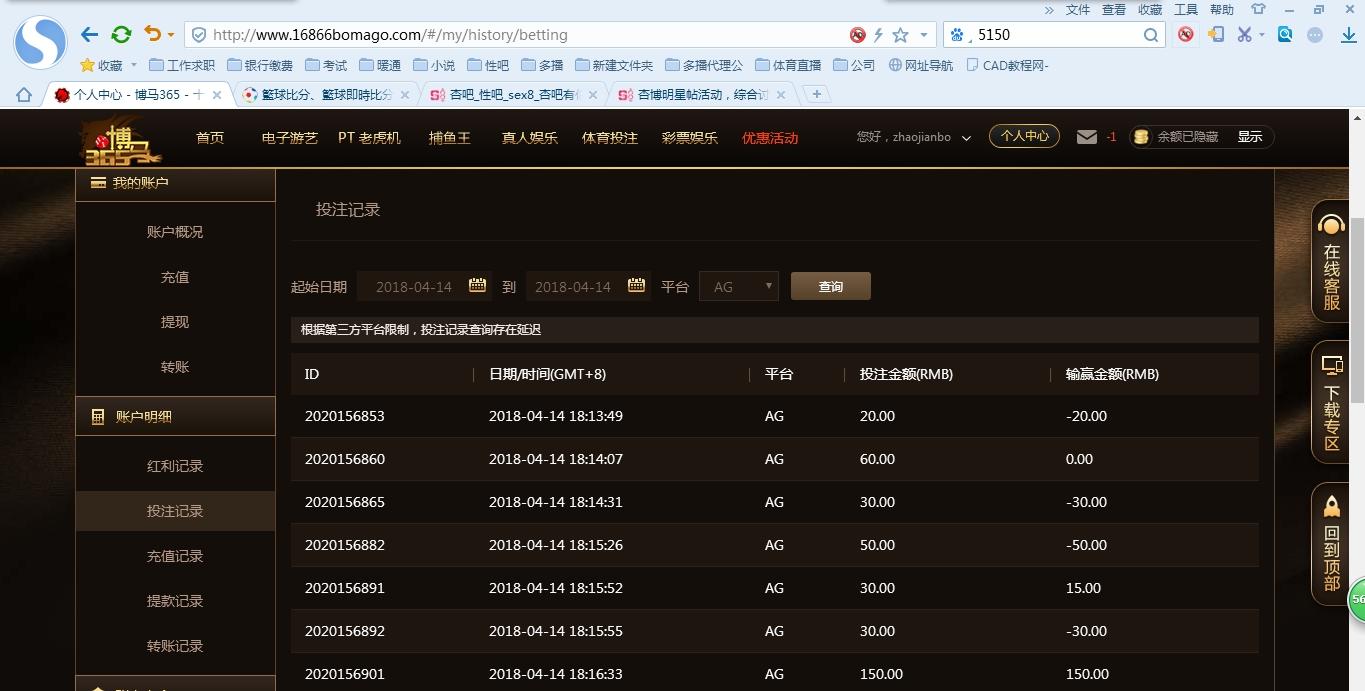Toggle hidden balance with 显示
The height and width of the screenshot is (691, 1365).
pyautogui.click(x=1249, y=137)
